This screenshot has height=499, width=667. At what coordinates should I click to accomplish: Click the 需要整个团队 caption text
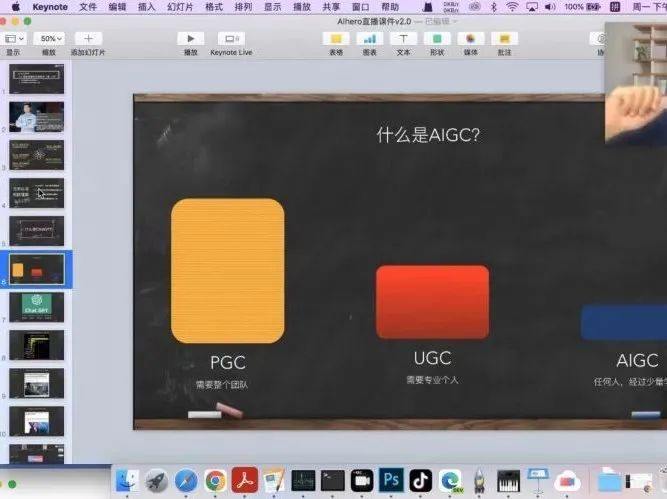tap(222, 385)
